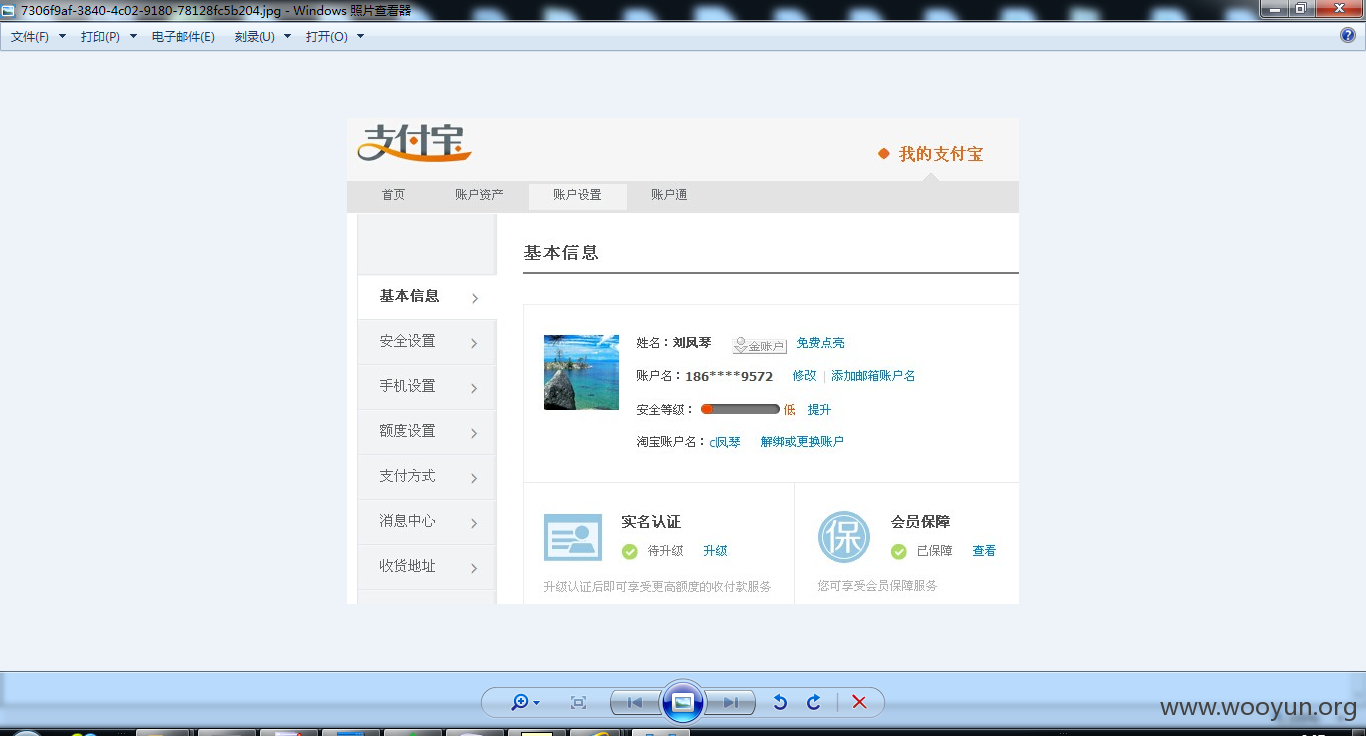1366x736 pixels.
Task: Open the 刻录(U) dropdown menu
Action: click(262, 36)
